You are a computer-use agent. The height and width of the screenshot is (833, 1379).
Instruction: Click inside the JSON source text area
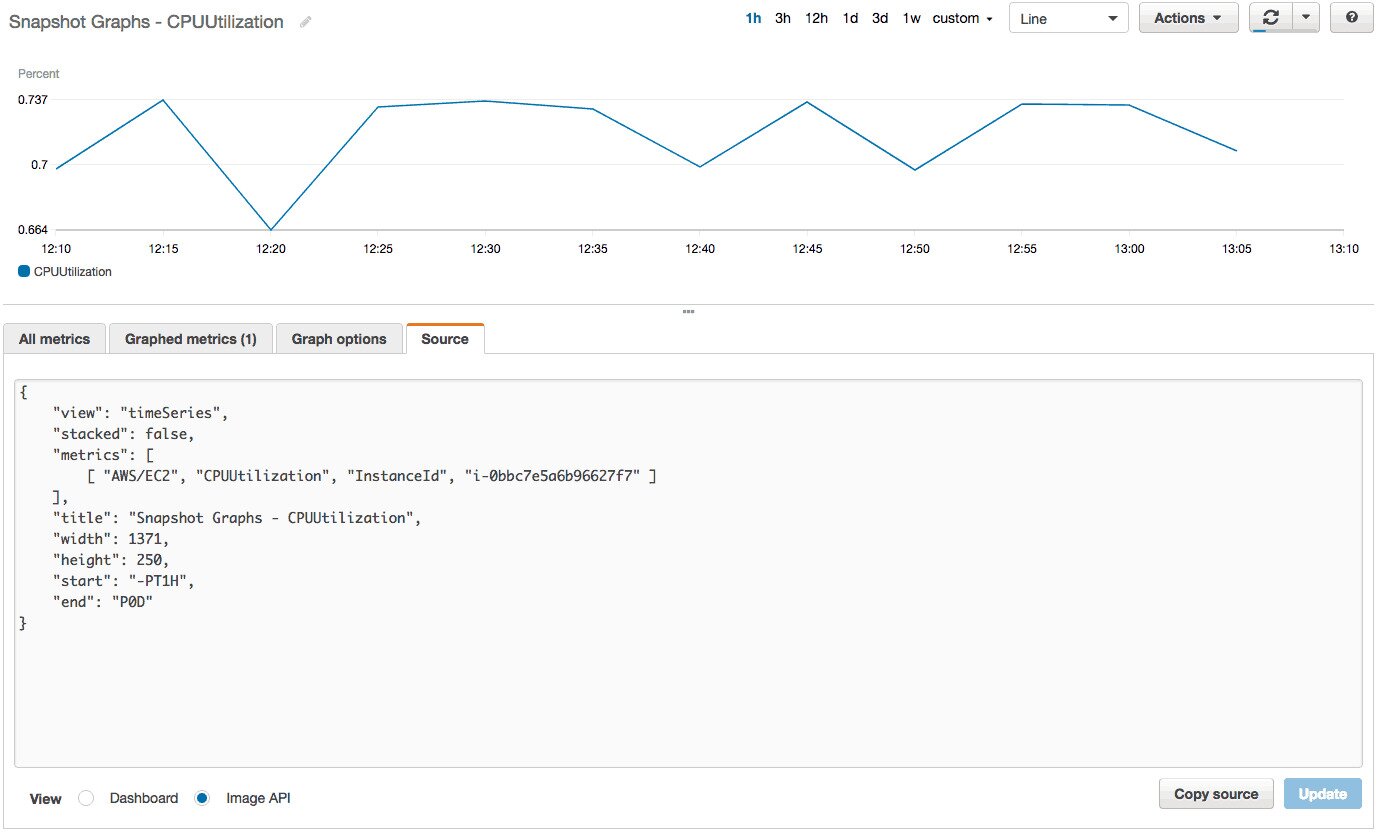click(x=688, y=690)
